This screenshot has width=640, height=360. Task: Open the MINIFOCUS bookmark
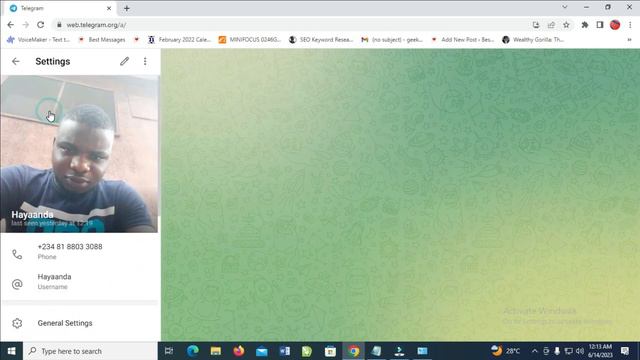tap(250, 40)
